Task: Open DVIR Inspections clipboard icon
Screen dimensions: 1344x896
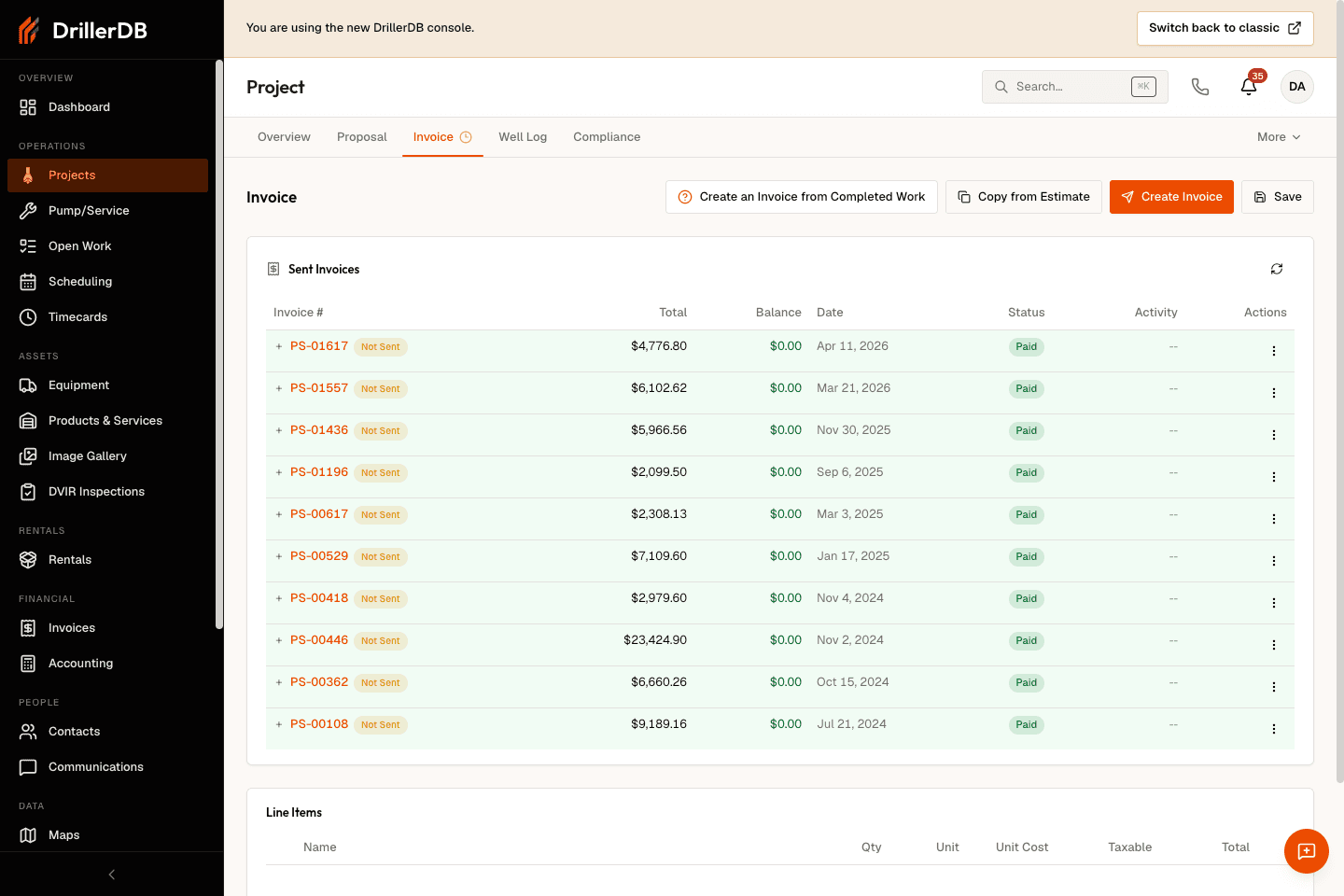Action: point(28,492)
